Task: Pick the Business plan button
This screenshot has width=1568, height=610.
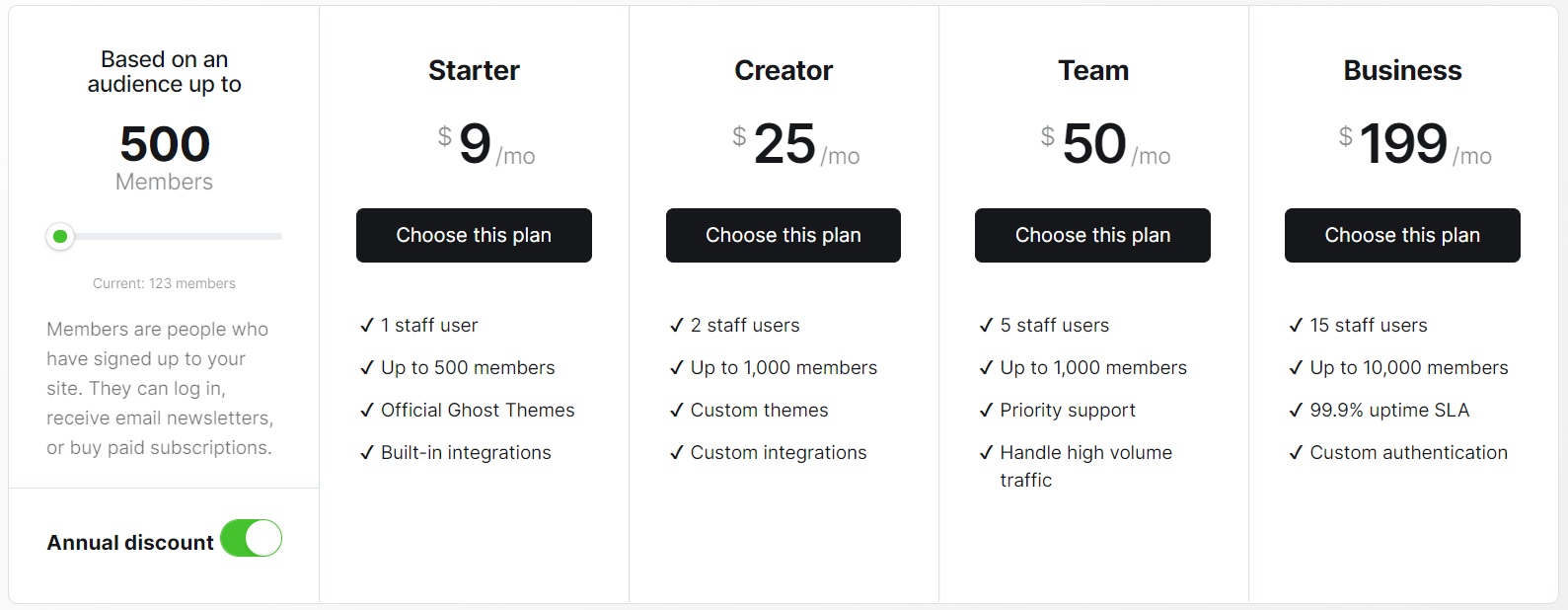Action: click(1402, 235)
